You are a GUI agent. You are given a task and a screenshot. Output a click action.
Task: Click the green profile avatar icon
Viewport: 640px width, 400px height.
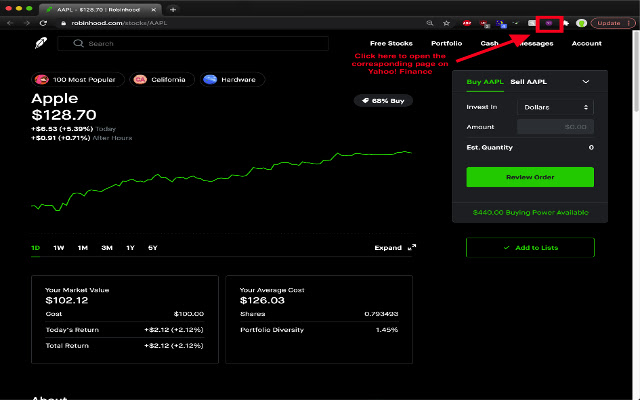581,23
